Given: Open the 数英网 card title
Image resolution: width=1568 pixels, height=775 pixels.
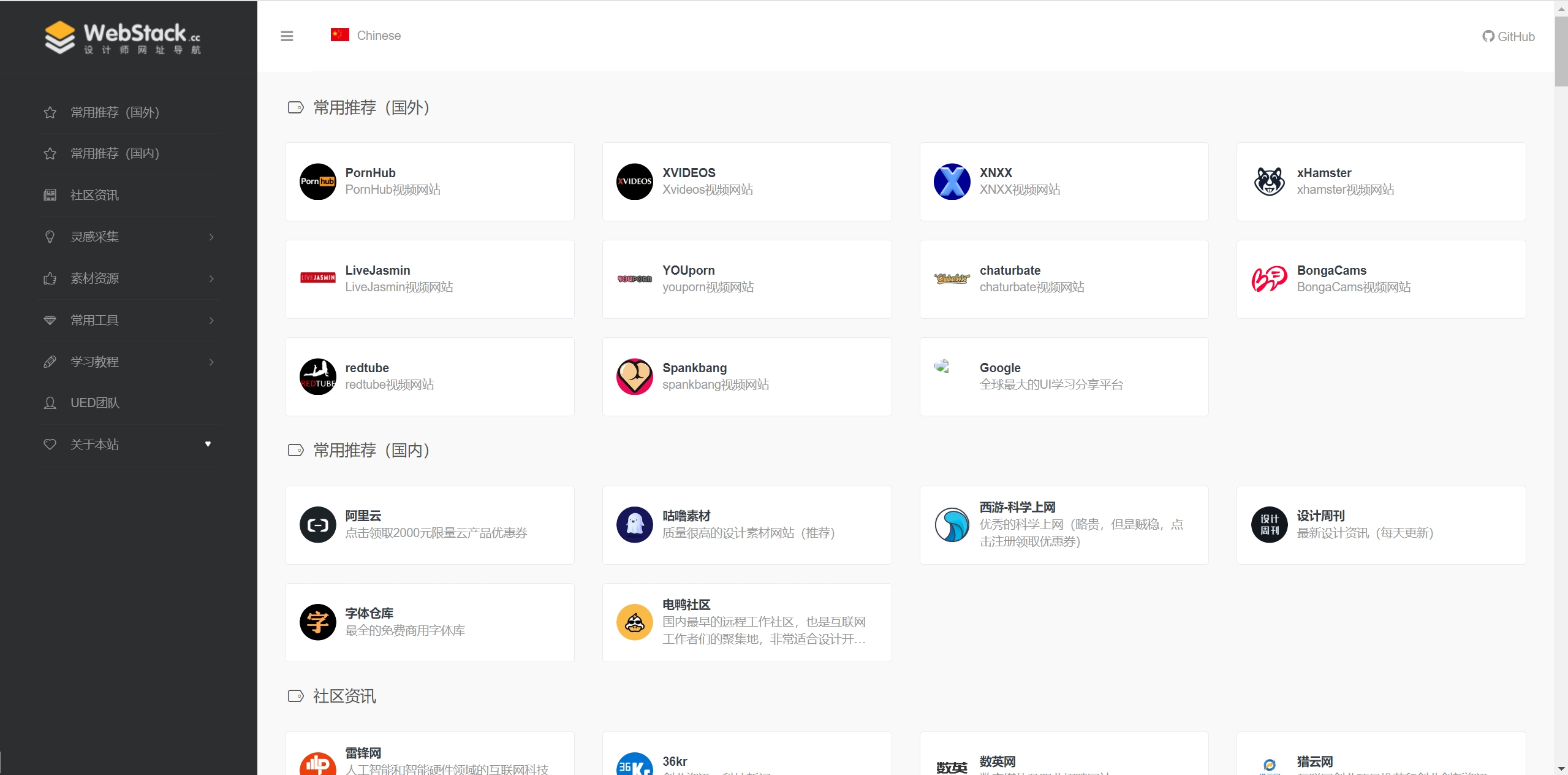Looking at the screenshot, I should [998, 762].
